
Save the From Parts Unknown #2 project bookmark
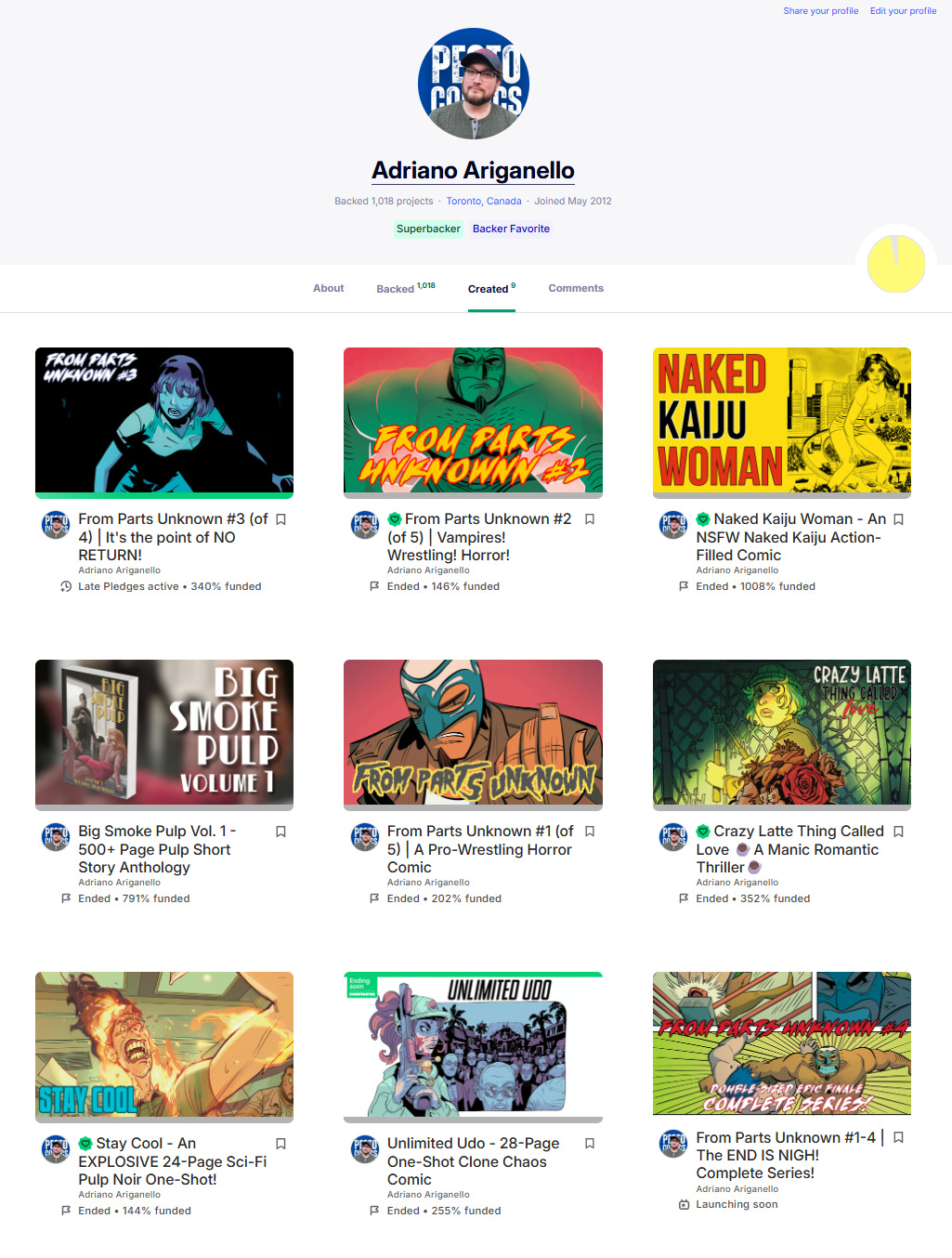click(590, 519)
